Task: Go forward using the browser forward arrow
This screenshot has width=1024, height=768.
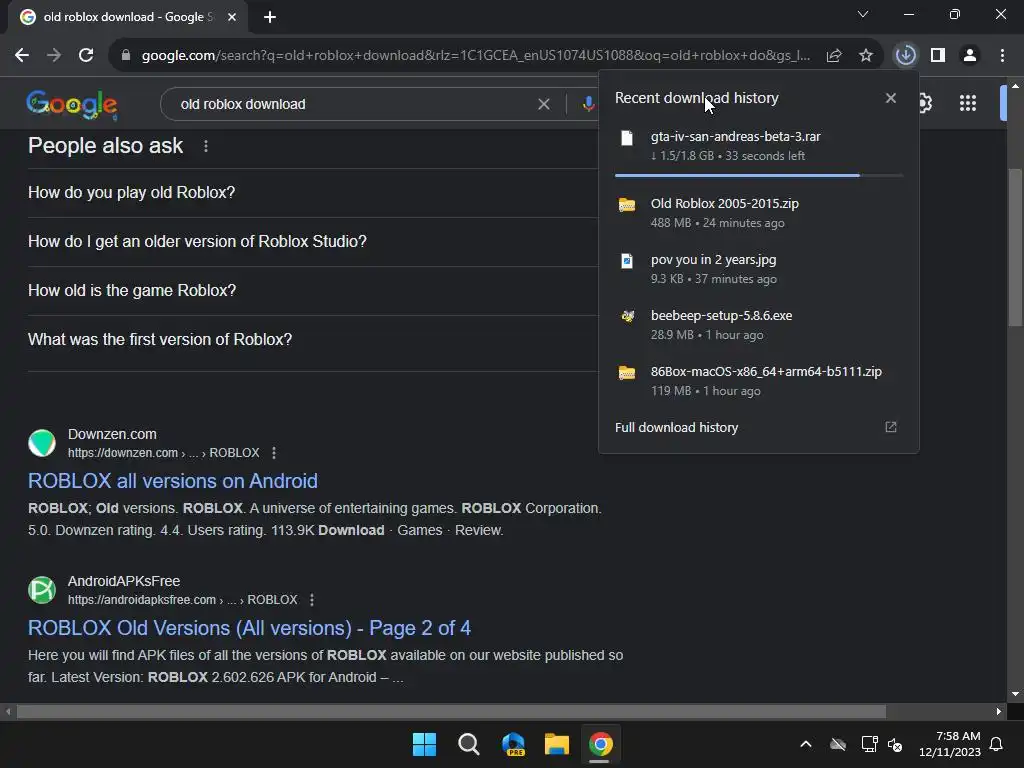Action: (x=54, y=56)
